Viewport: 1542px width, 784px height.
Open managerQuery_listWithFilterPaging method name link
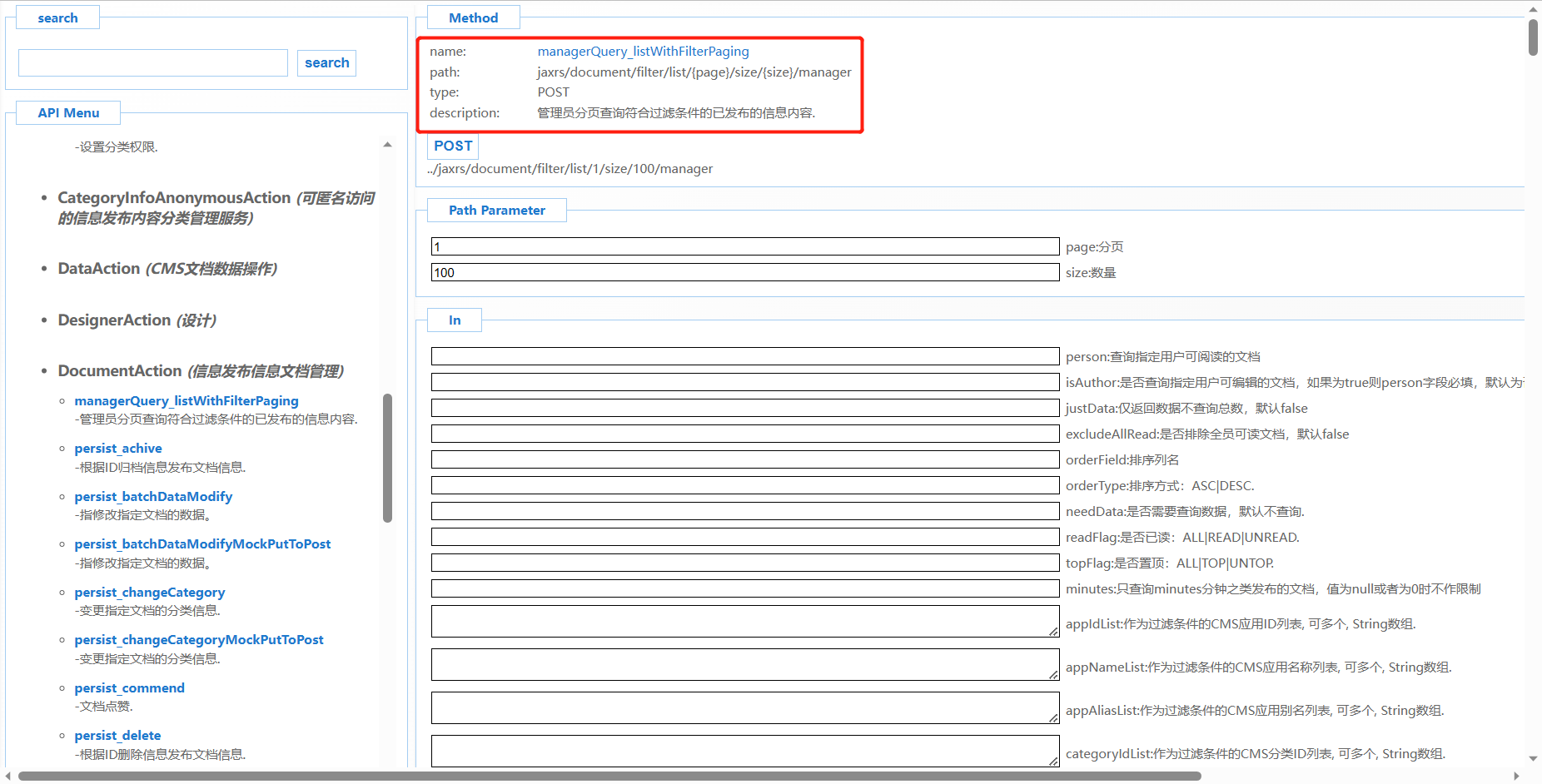[x=643, y=52]
